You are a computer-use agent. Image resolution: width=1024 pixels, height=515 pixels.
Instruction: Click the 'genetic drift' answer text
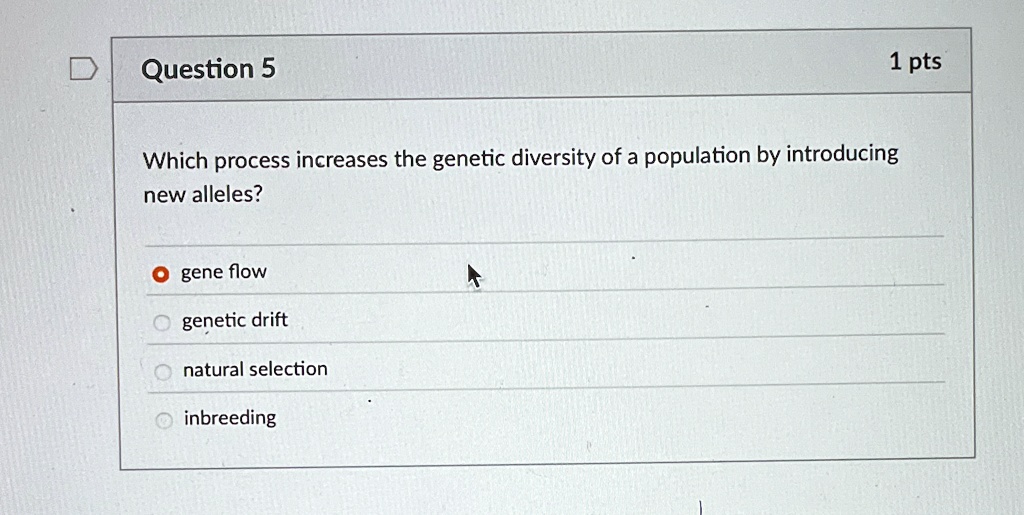pos(235,320)
